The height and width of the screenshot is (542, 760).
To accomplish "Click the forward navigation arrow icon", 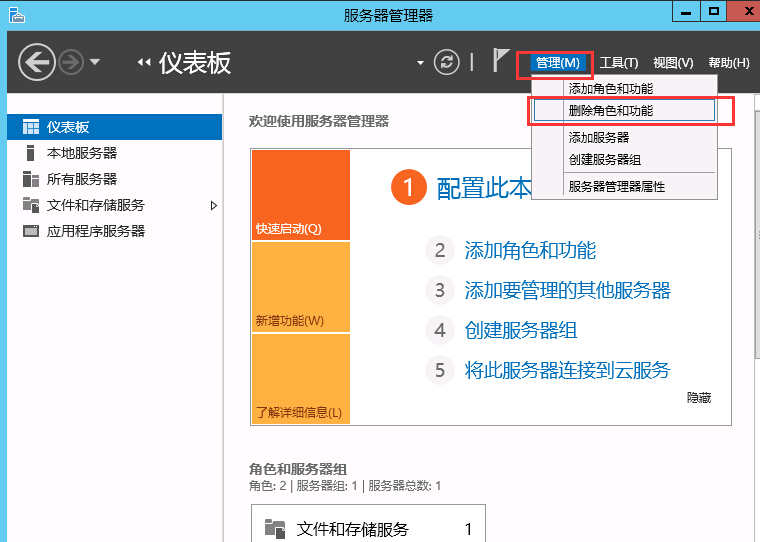I will coord(71,62).
